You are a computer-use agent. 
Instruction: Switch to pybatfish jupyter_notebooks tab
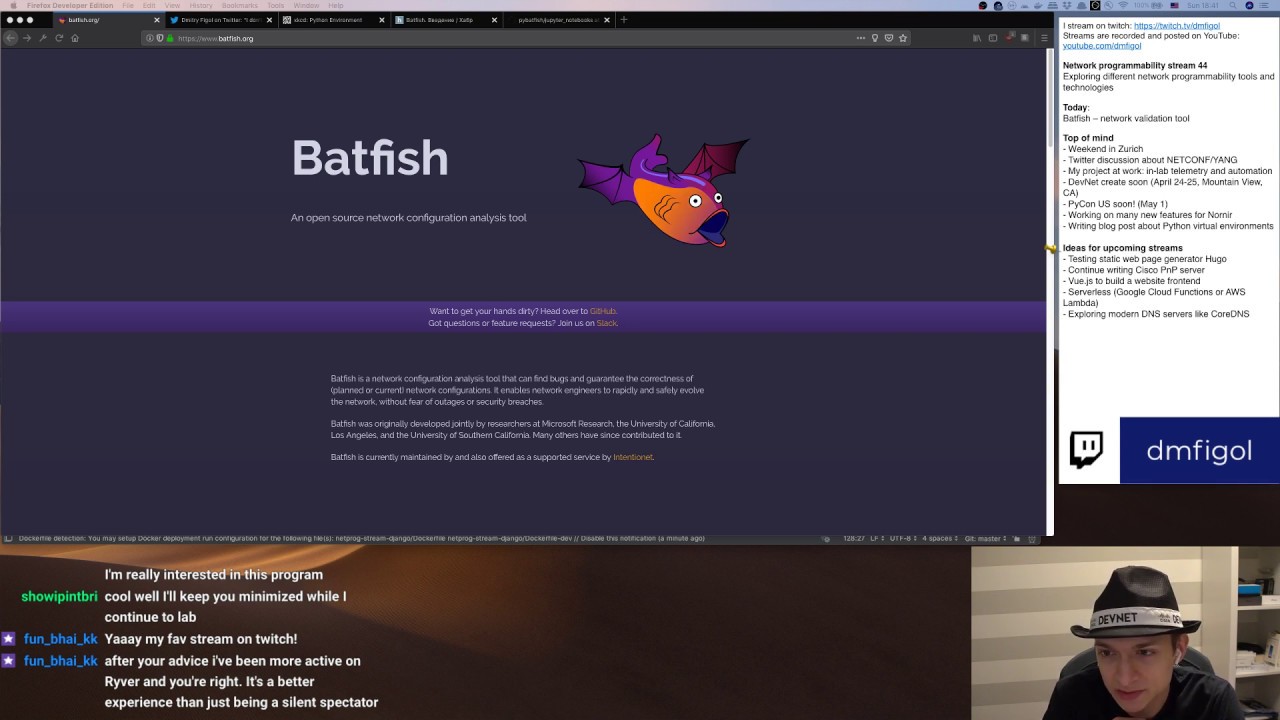point(558,20)
